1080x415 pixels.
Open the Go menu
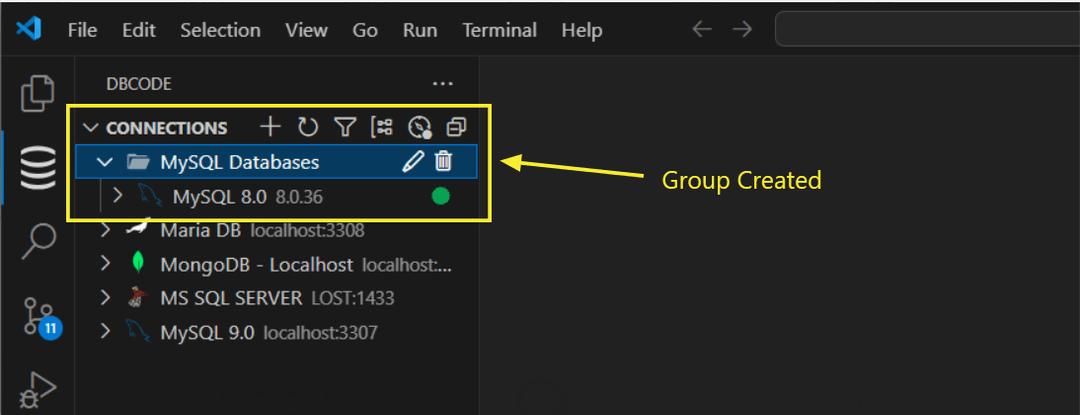click(365, 30)
